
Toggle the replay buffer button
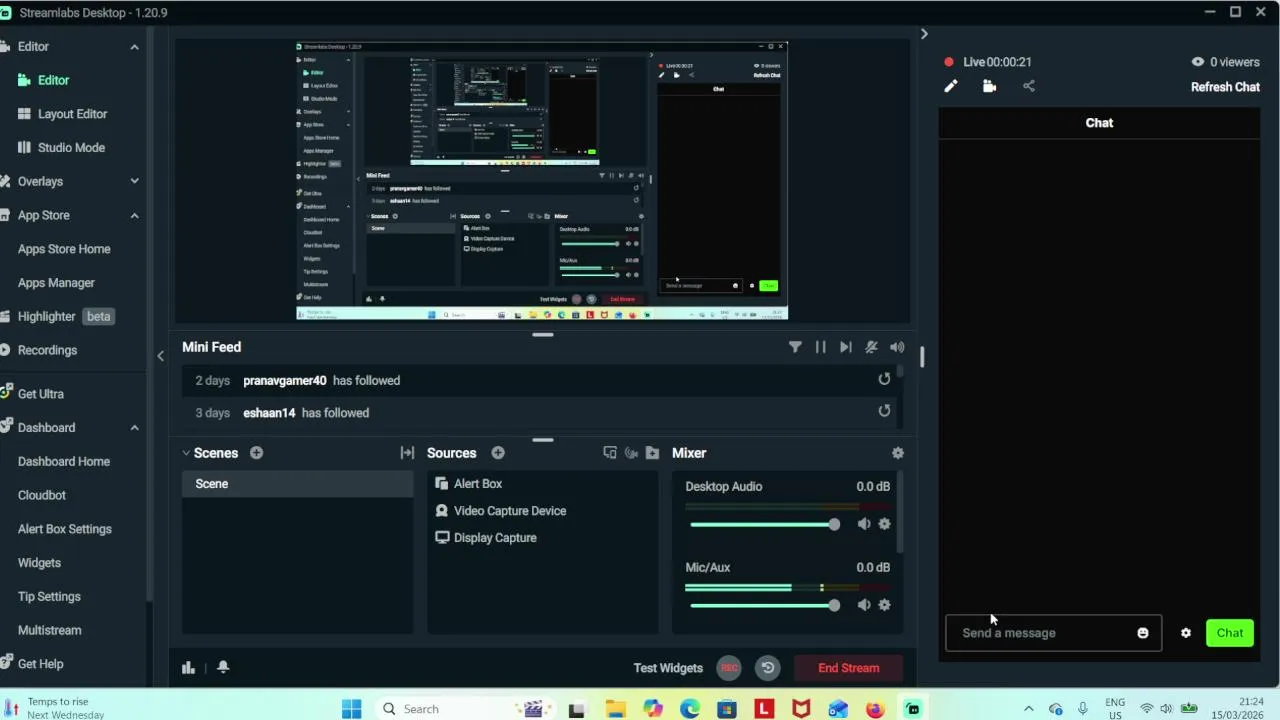coord(768,668)
